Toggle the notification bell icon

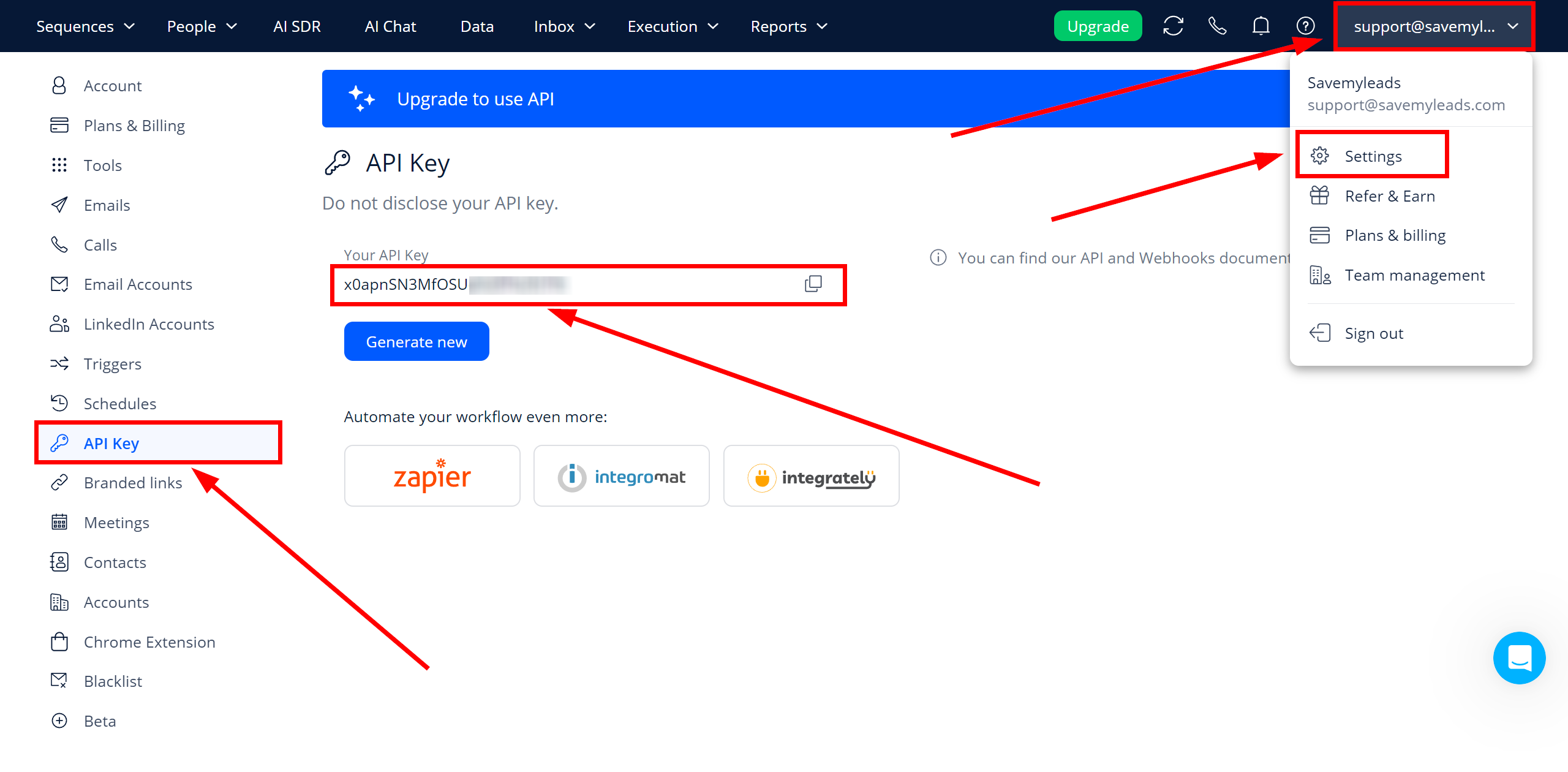(1262, 26)
